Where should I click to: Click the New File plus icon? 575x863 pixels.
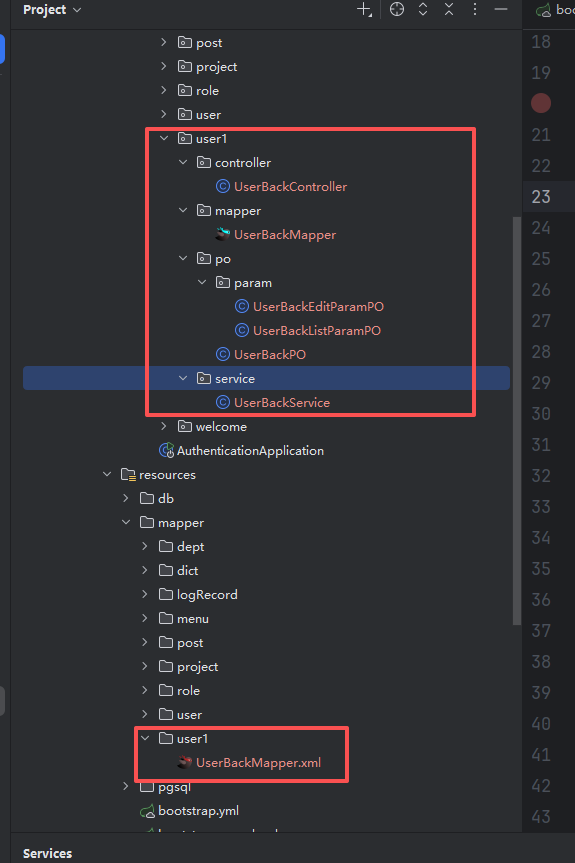point(364,9)
